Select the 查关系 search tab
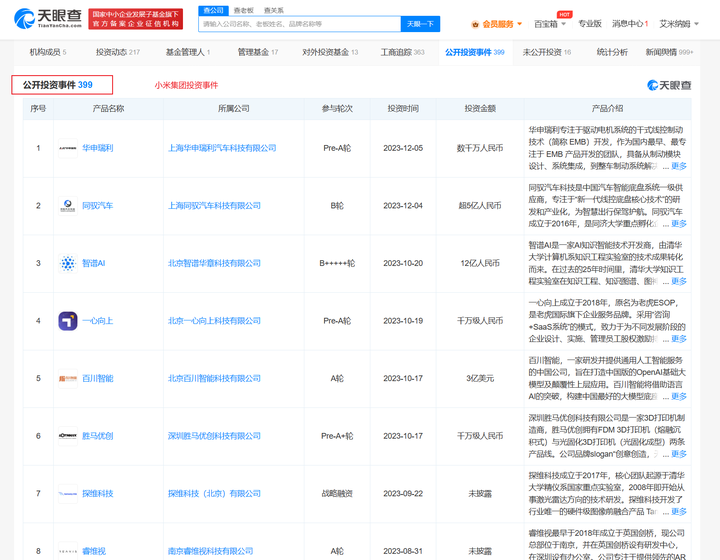Image resolution: width=720 pixels, height=560 pixels. point(274,10)
